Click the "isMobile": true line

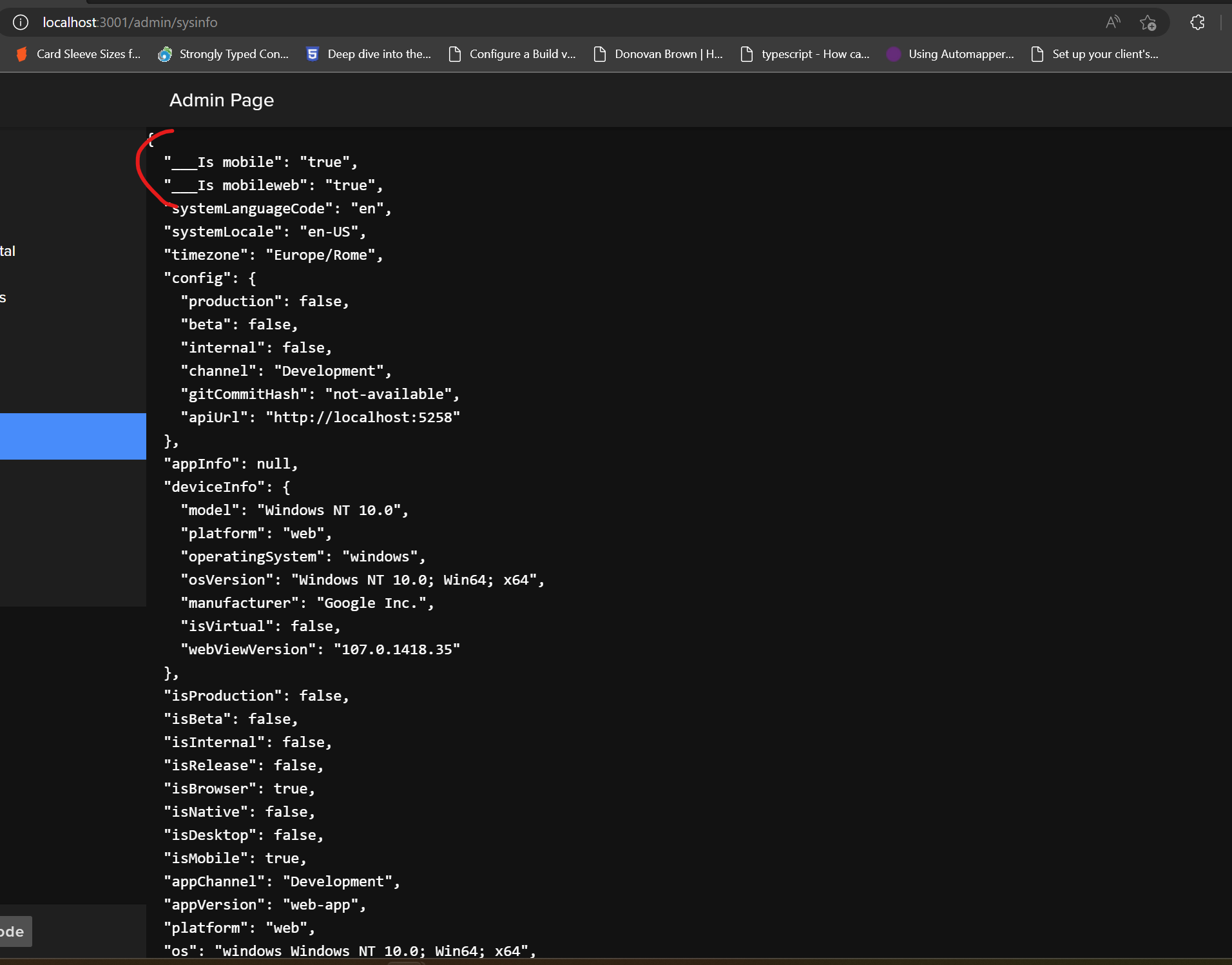tap(235, 859)
